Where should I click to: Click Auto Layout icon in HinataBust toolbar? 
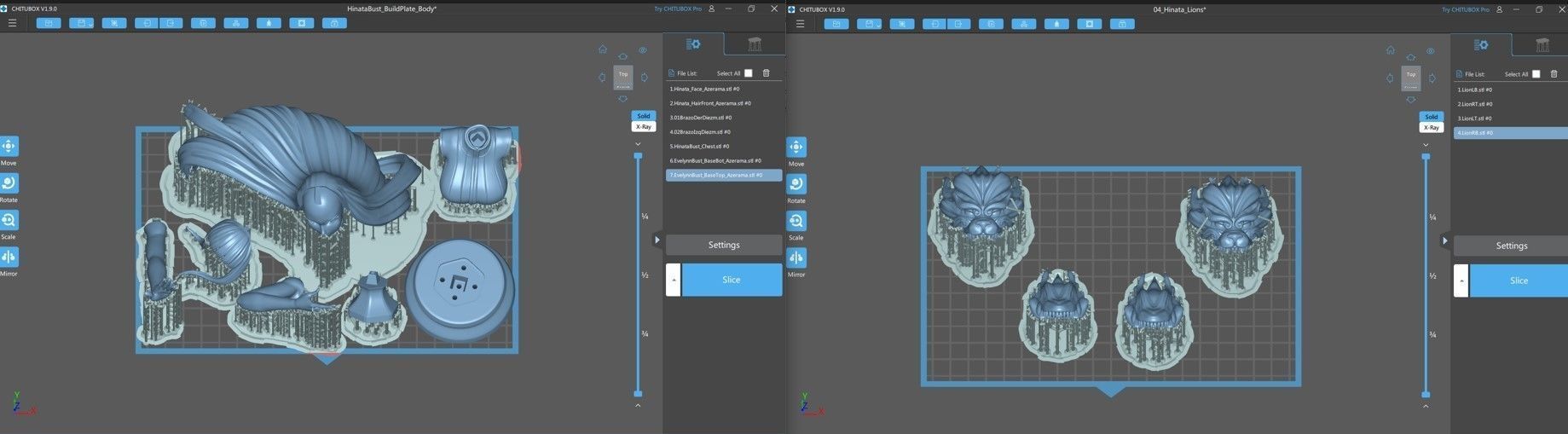point(236,23)
